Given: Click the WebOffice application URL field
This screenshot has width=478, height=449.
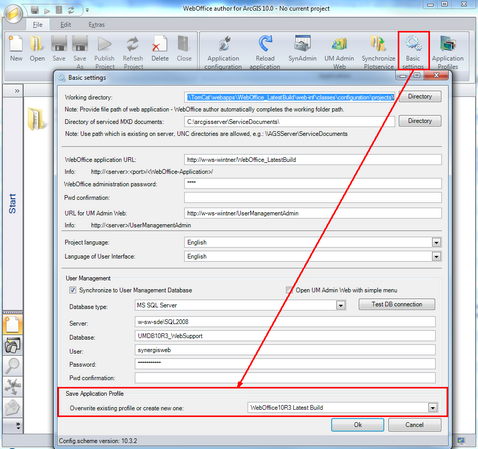Looking at the screenshot, I should (313, 160).
